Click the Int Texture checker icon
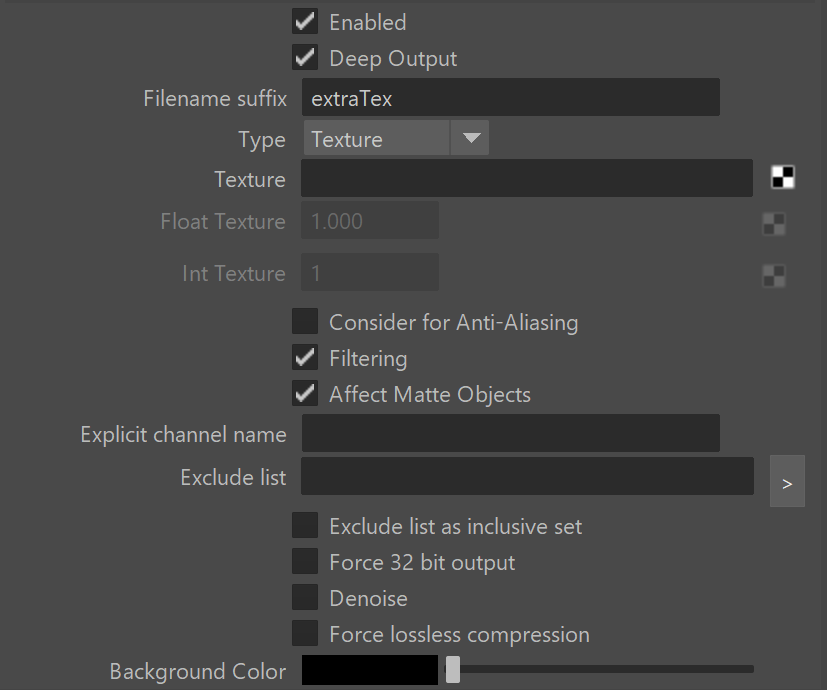 774,275
